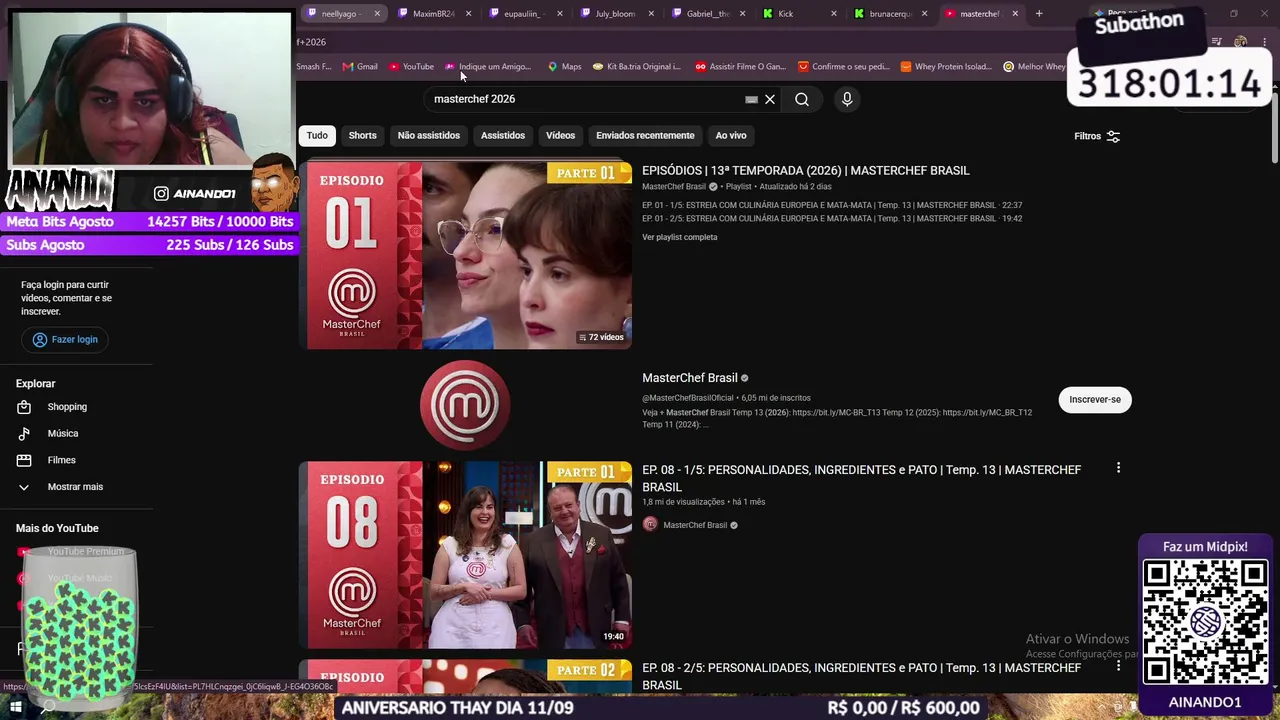The image size is (1280, 720).
Task: Open the EP. 01 - 1/5 playlist entry
Action: (x=832, y=205)
